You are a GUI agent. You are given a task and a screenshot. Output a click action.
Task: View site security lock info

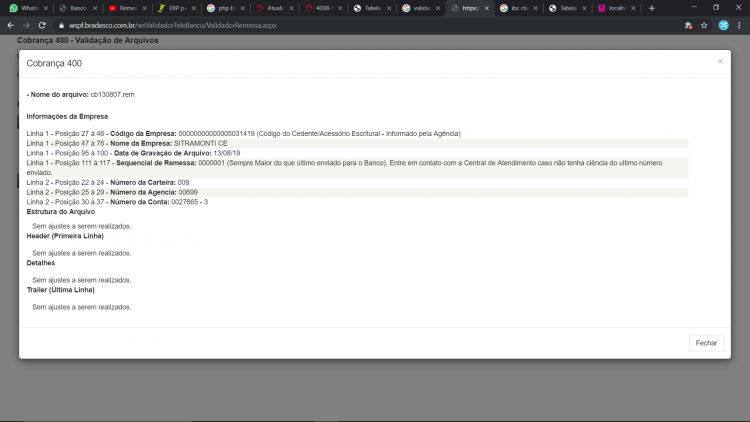pos(61,25)
